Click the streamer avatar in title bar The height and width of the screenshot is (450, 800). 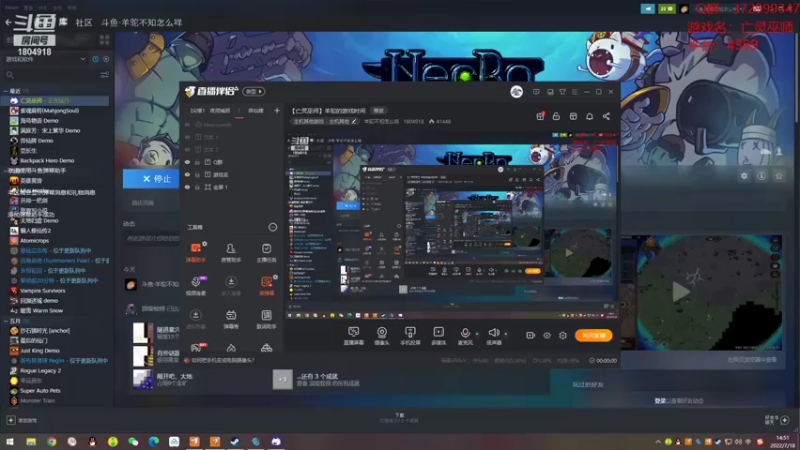(516, 92)
